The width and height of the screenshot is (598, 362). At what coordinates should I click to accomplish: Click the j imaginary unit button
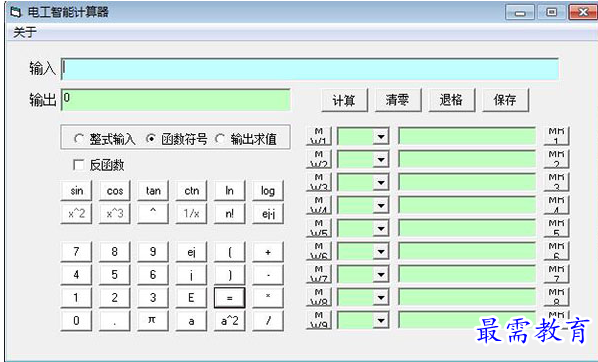(191, 275)
